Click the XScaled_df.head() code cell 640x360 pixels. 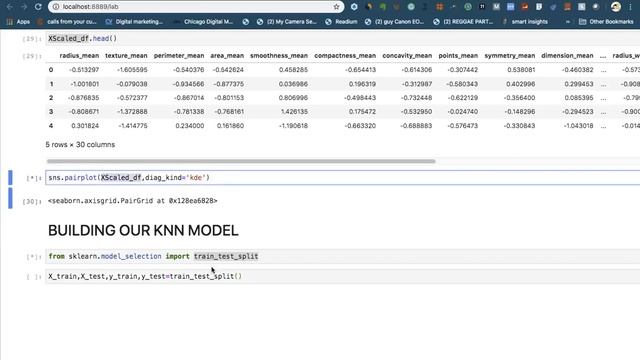click(343, 38)
